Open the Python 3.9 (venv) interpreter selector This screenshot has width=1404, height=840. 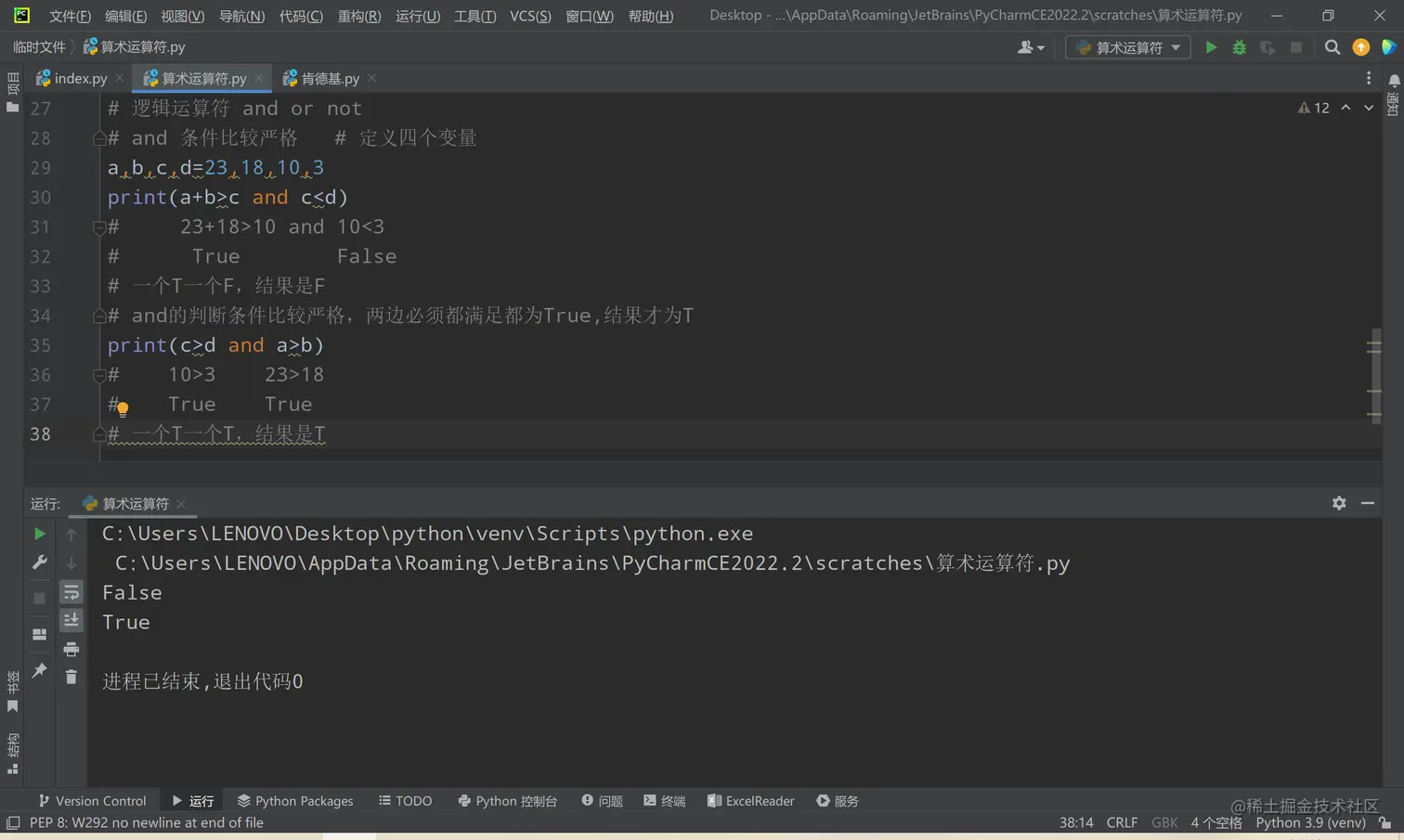click(1310, 822)
